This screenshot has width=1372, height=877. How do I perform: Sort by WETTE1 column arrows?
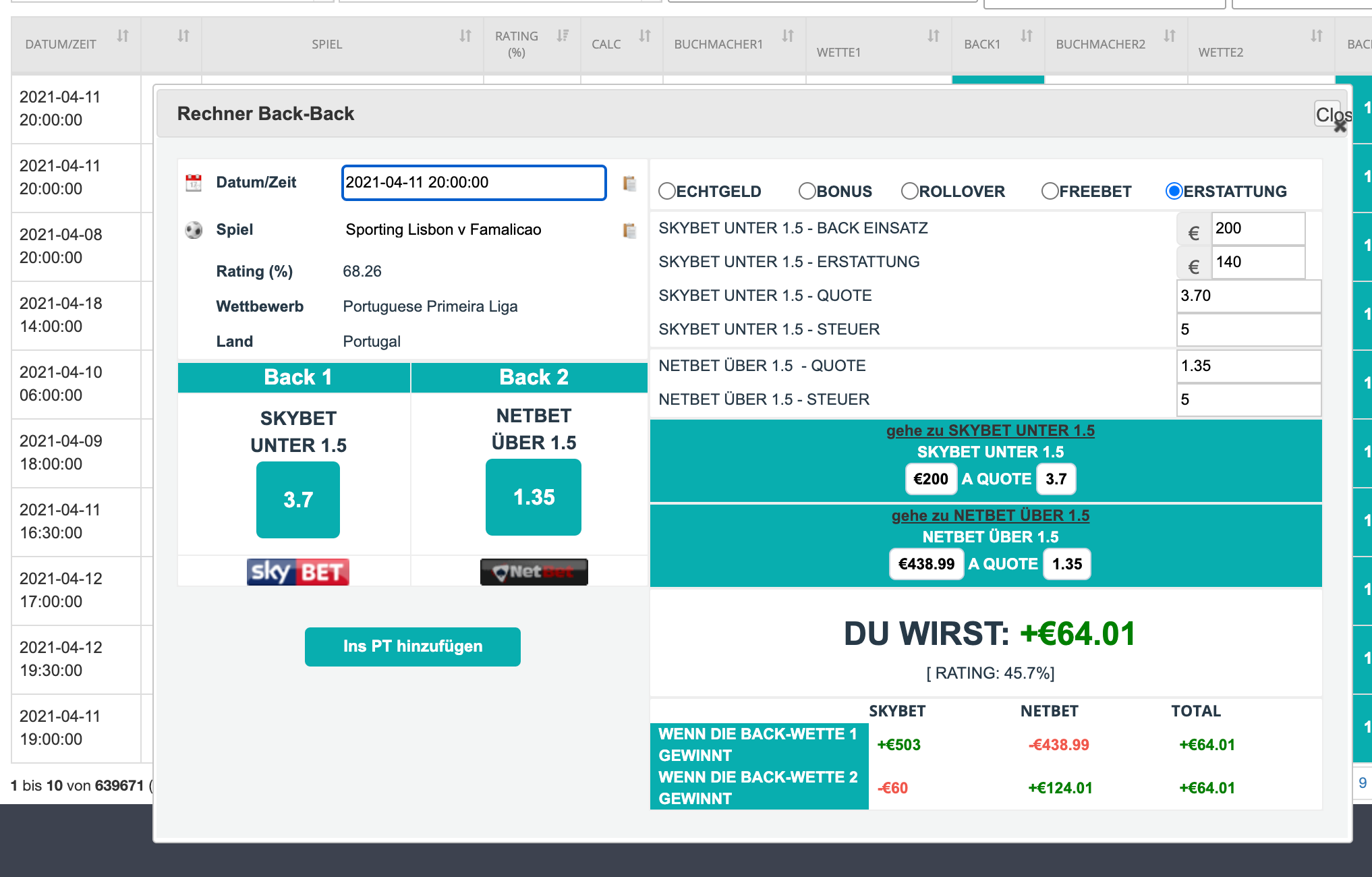934,36
